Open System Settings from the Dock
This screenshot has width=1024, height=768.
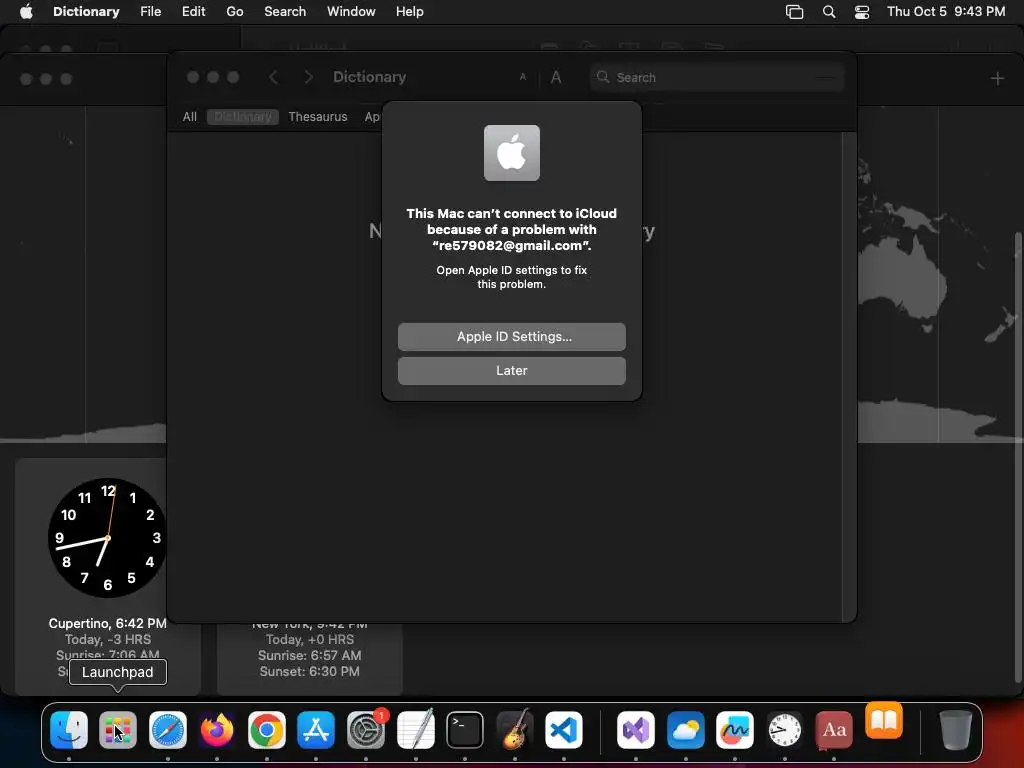click(x=366, y=729)
